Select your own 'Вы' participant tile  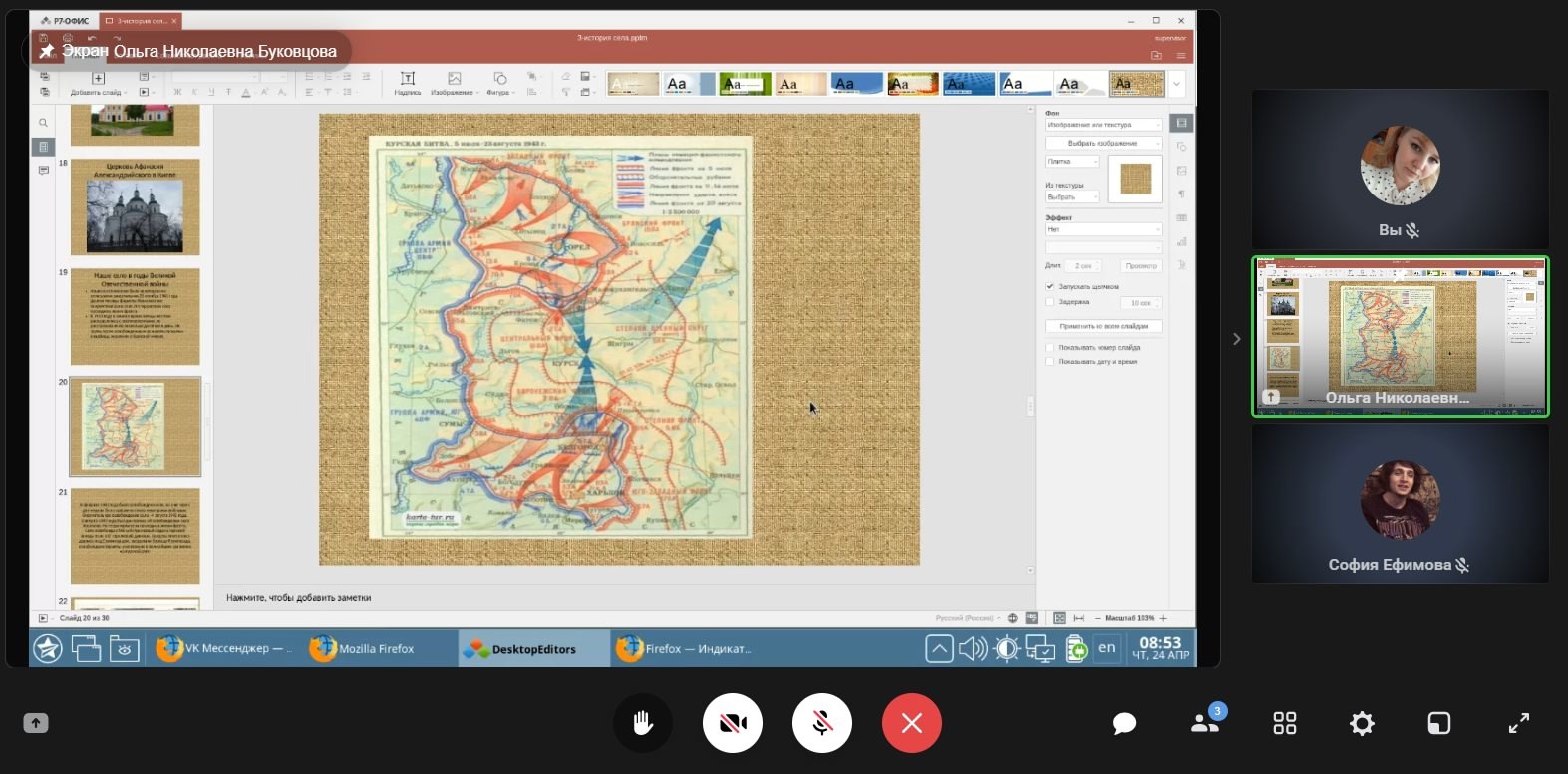click(x=1401, y=170)
